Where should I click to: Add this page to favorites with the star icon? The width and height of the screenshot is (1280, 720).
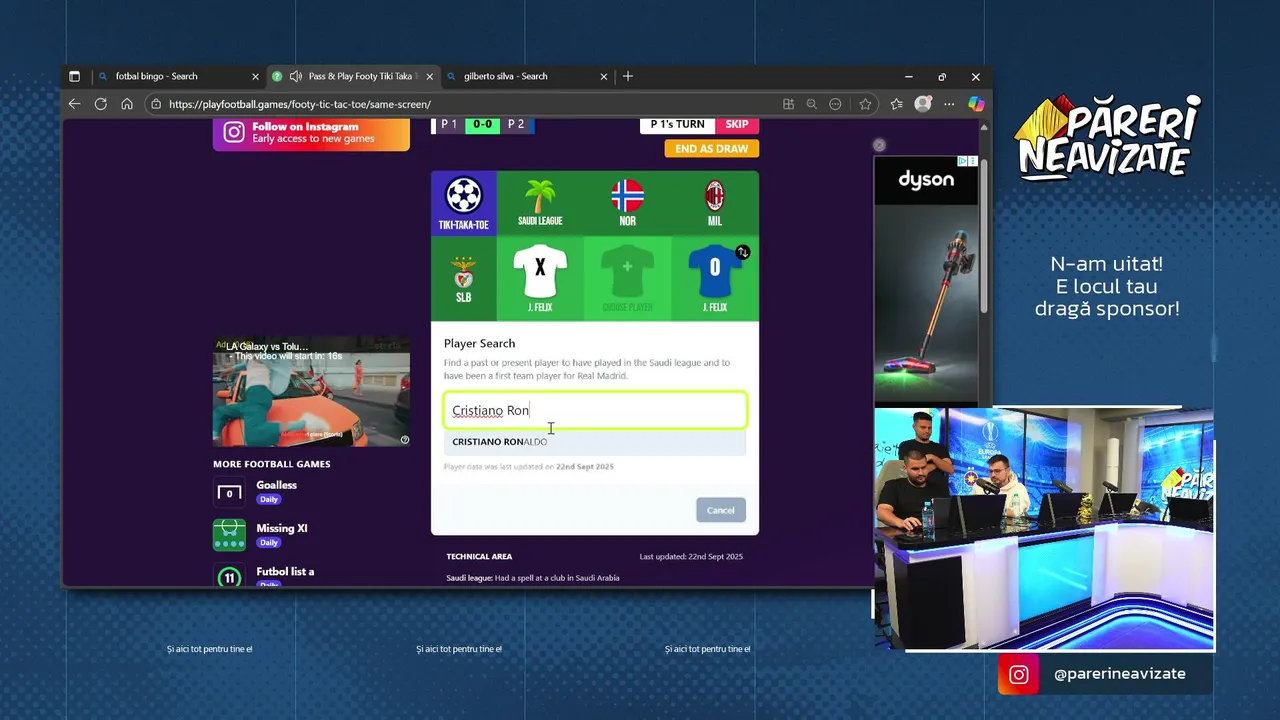click(x=865, y=104)
